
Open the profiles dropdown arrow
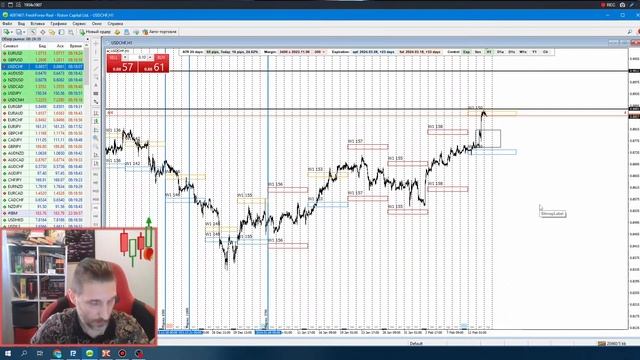point(24,32)
